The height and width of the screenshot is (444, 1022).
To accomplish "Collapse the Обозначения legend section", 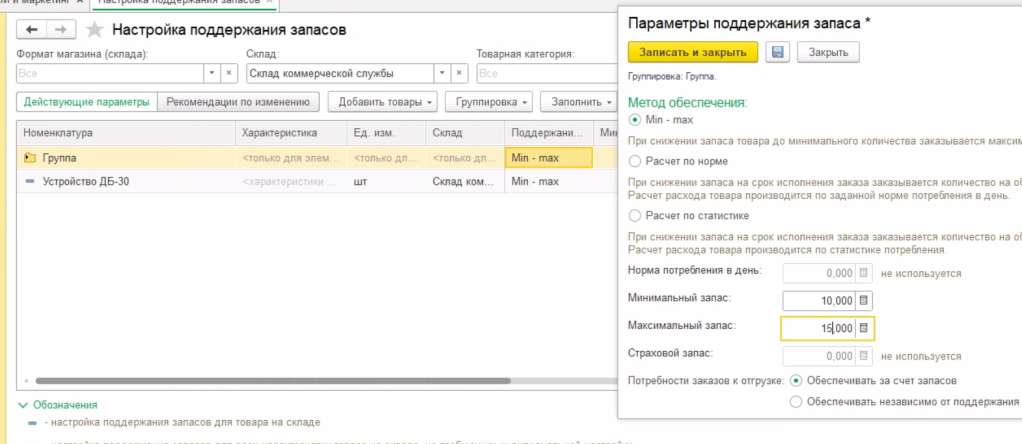I will (24, 405).
